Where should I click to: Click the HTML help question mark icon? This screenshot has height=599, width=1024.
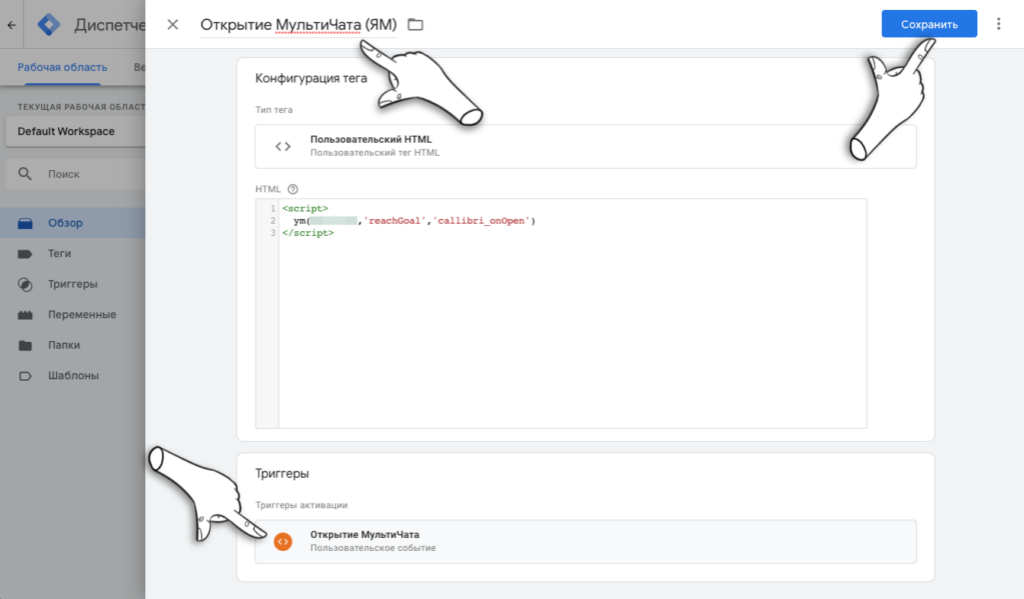[293, 188]
